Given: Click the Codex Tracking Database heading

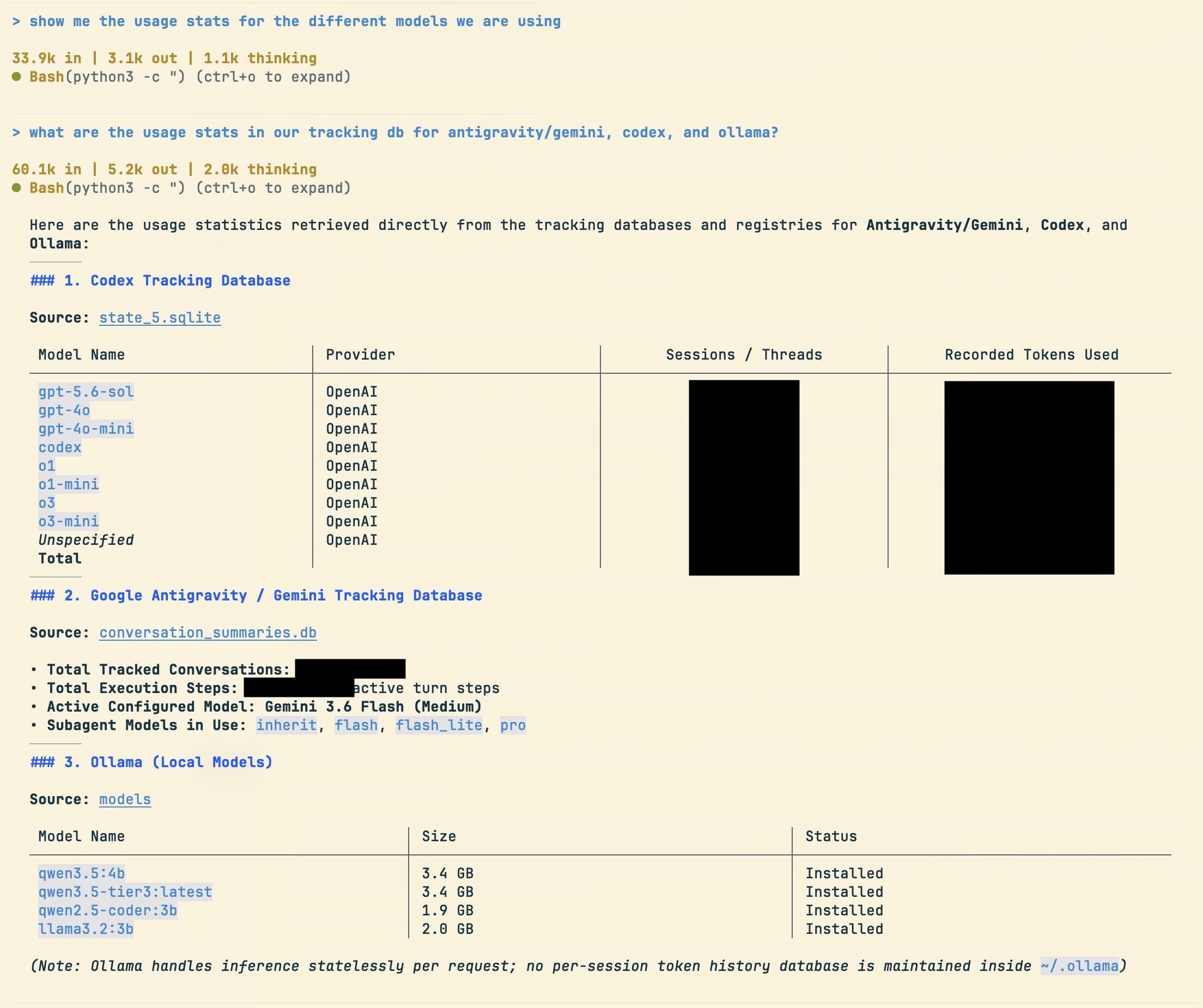Looking at the screenshot, I should pos(160,281).
